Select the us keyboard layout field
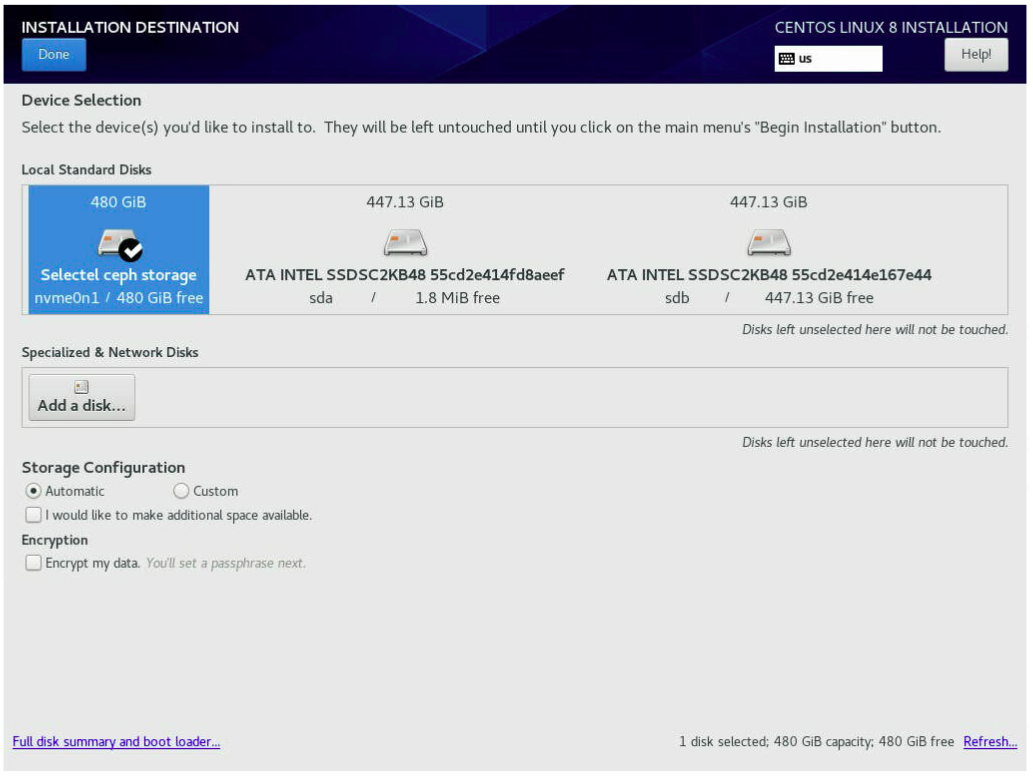 point(828,59)
